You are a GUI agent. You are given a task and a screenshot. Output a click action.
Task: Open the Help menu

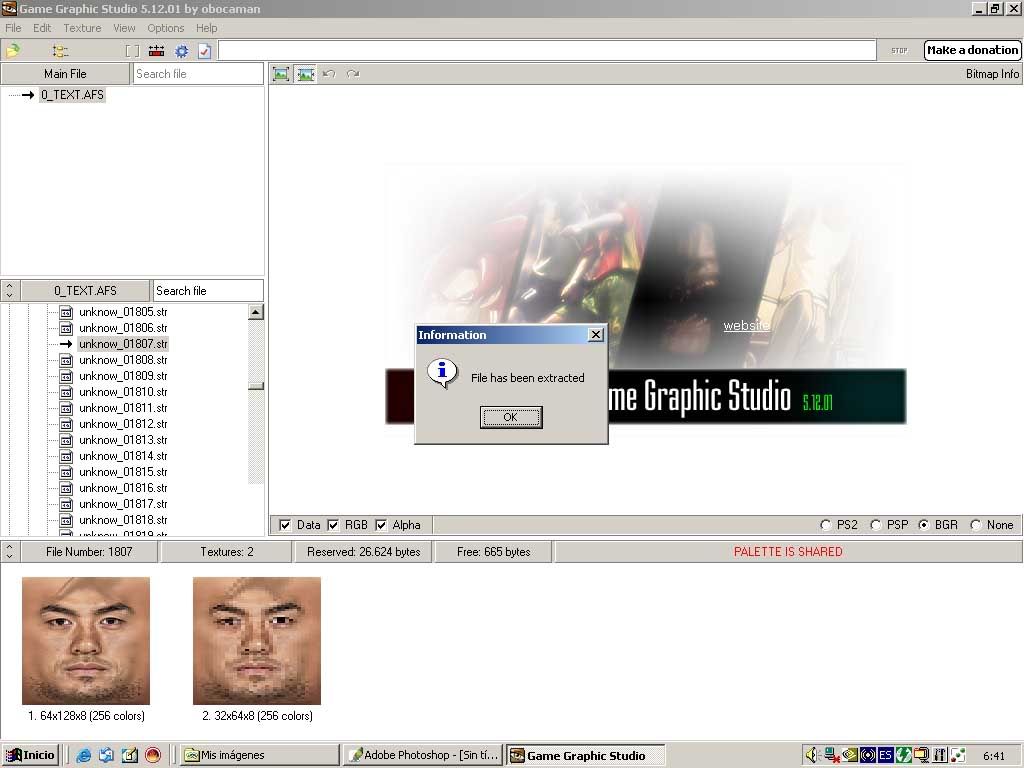coord(206,28)
